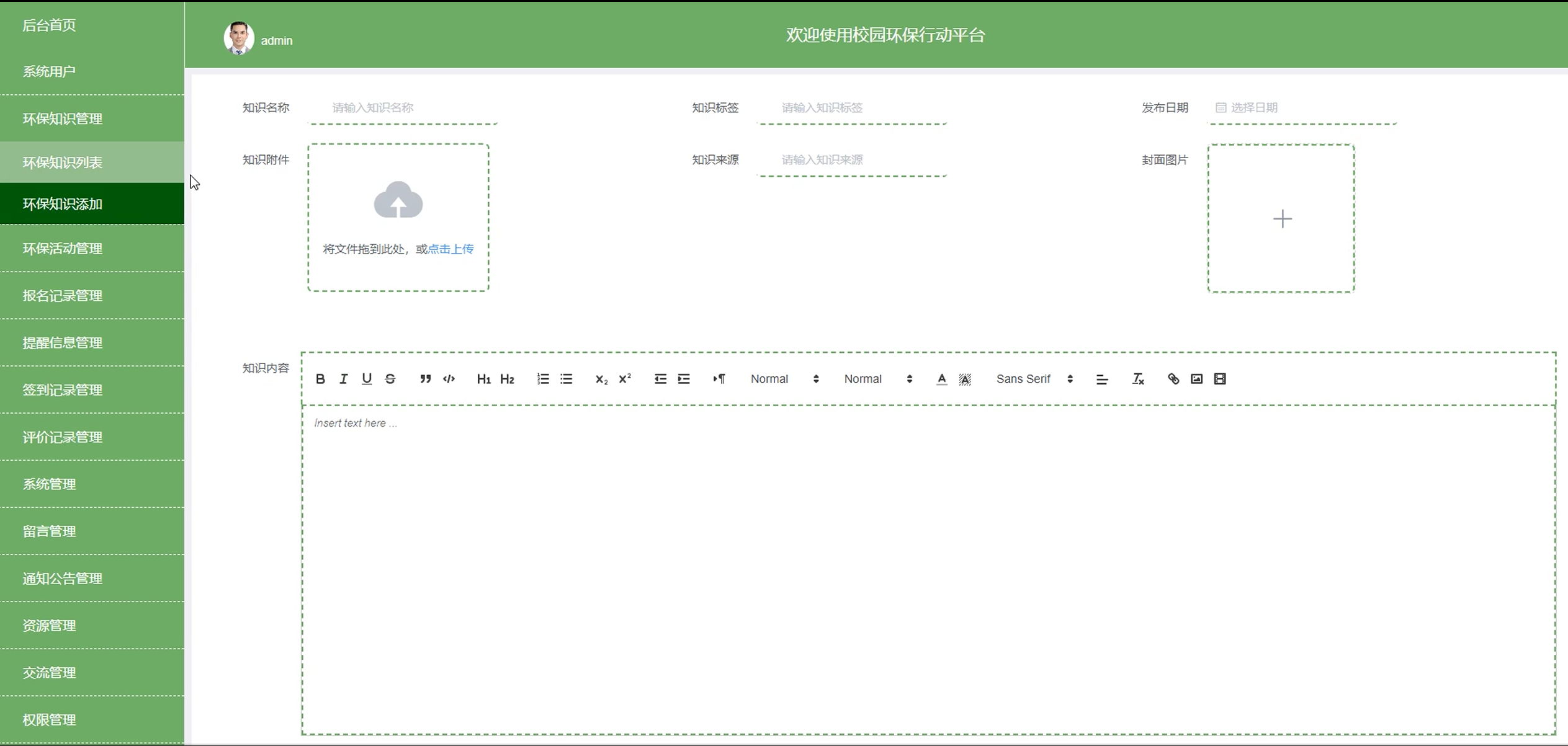
Task: Start an ordered numbered list
Action: (x=543, y=379)
